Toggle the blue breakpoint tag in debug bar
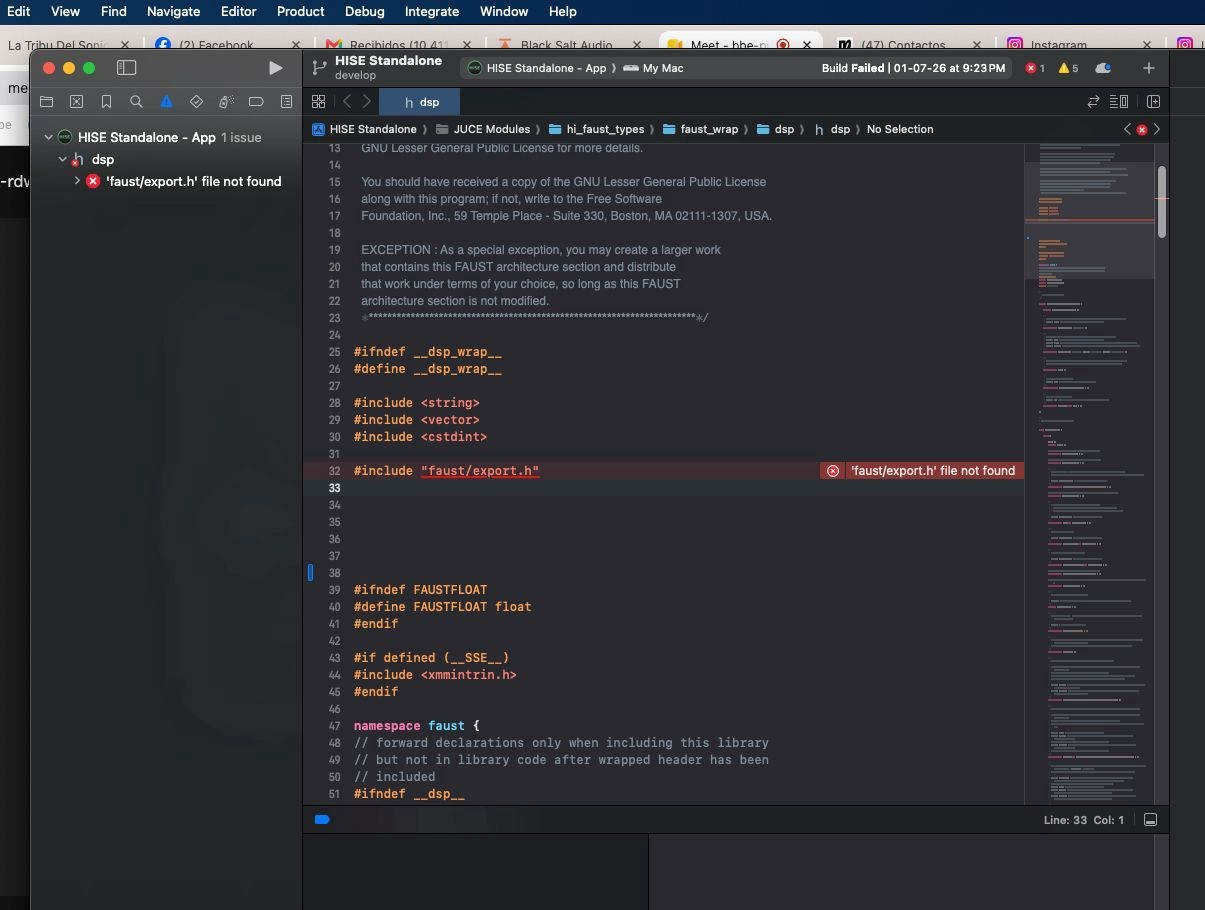Screen dimensions: 1205x910 (x=322, y=820)
